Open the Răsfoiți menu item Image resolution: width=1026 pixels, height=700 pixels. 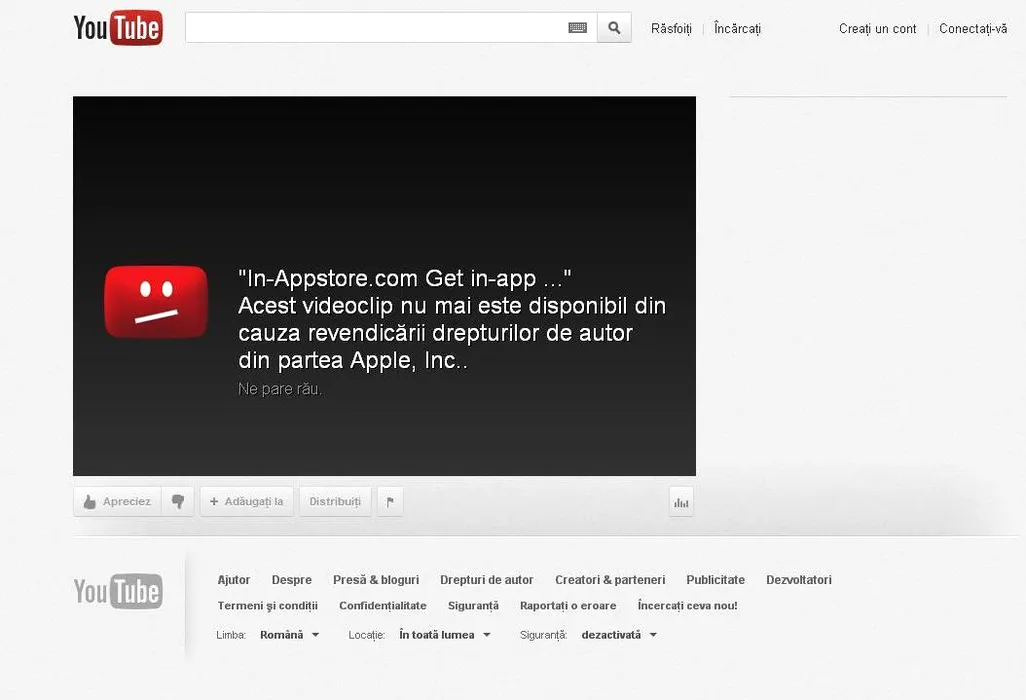[x=671, y=29]
